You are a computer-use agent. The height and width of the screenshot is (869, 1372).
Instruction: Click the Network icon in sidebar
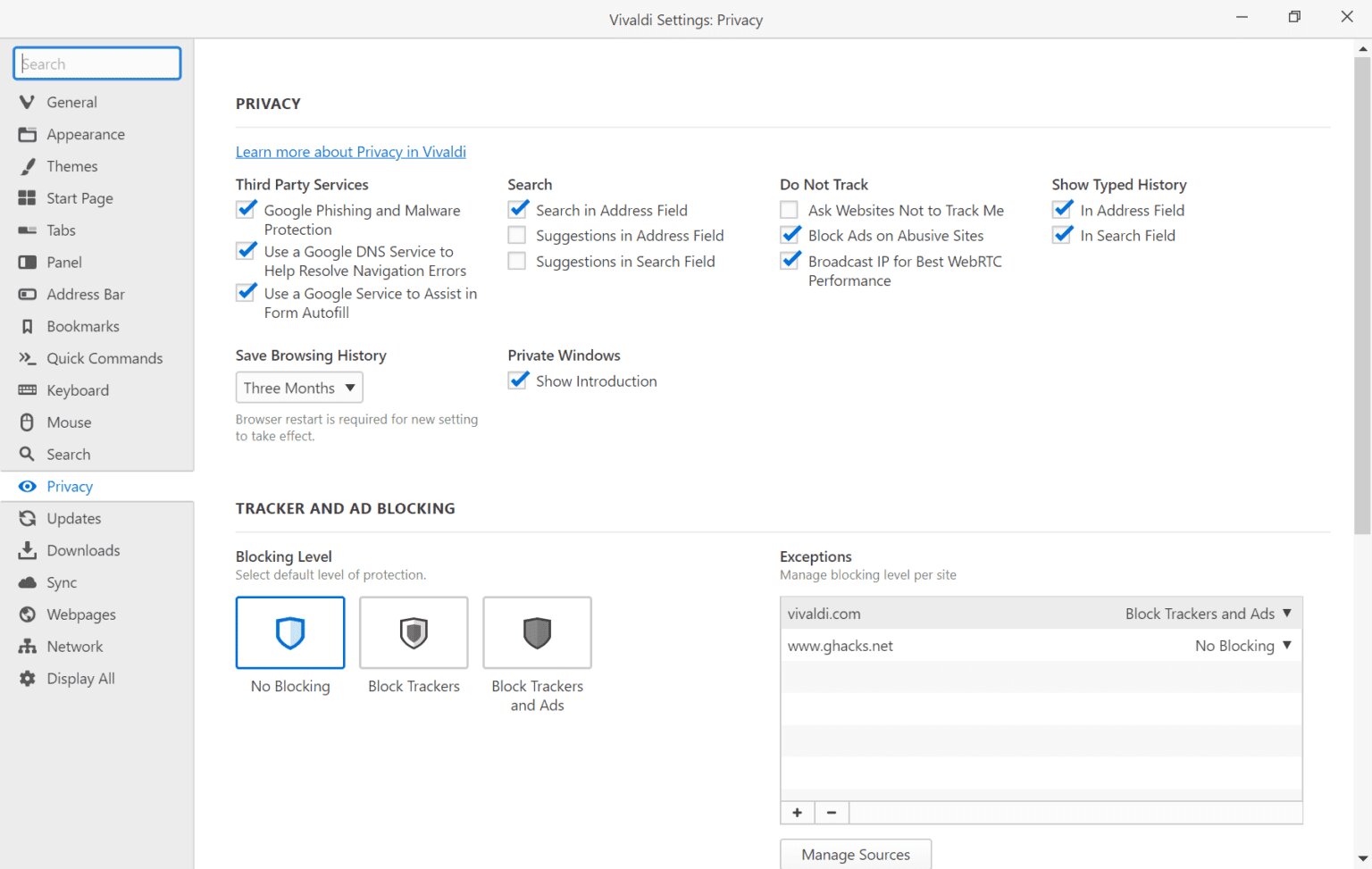28,647
